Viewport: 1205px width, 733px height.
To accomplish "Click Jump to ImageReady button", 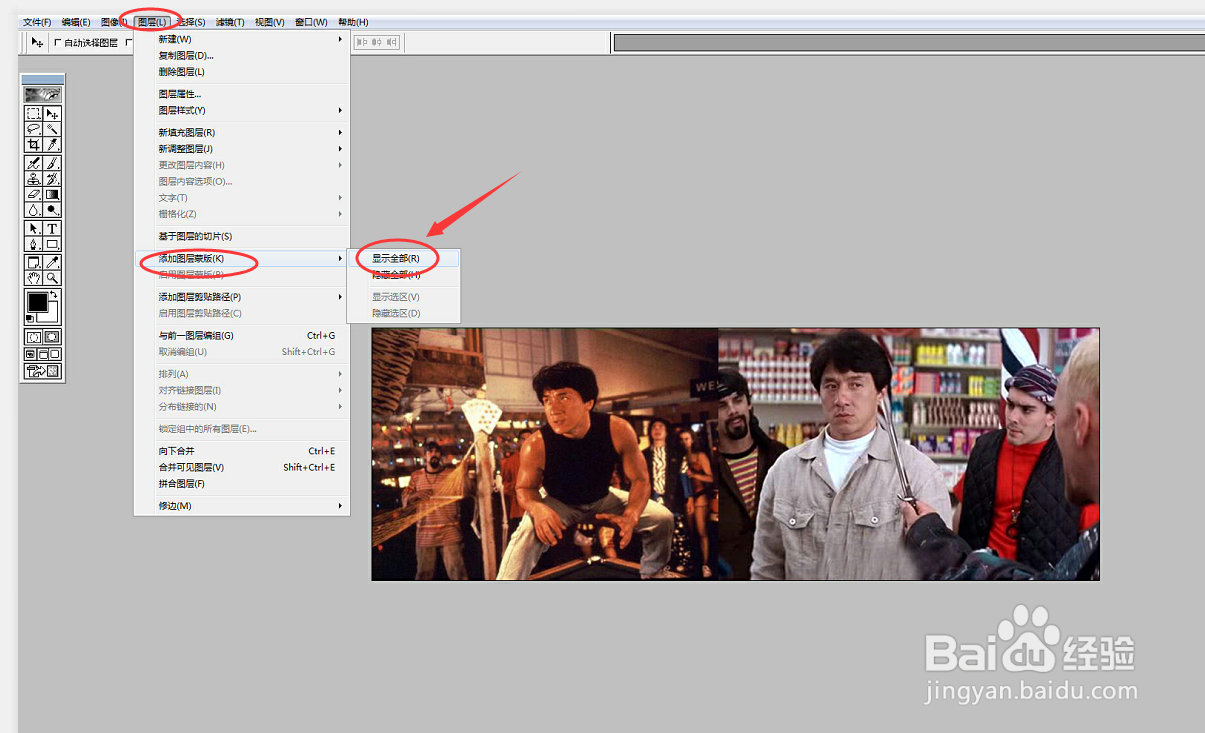I will (x=43, y=371).
